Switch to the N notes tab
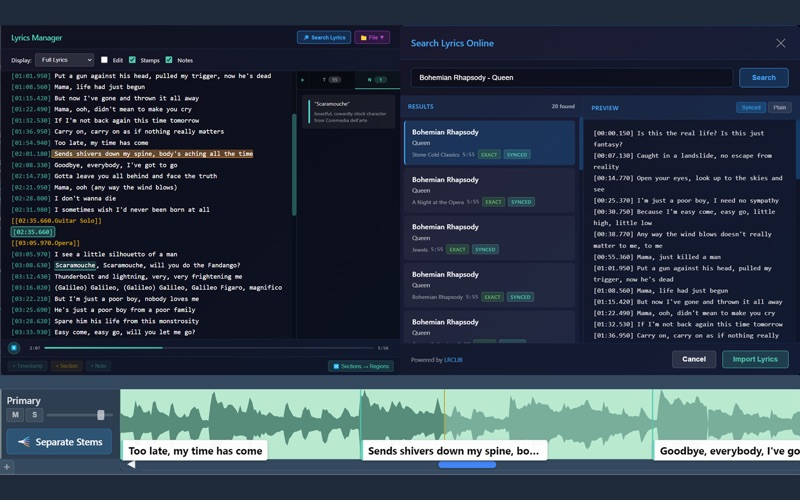This screenshot has height=500, width=800. pos(377,80)
